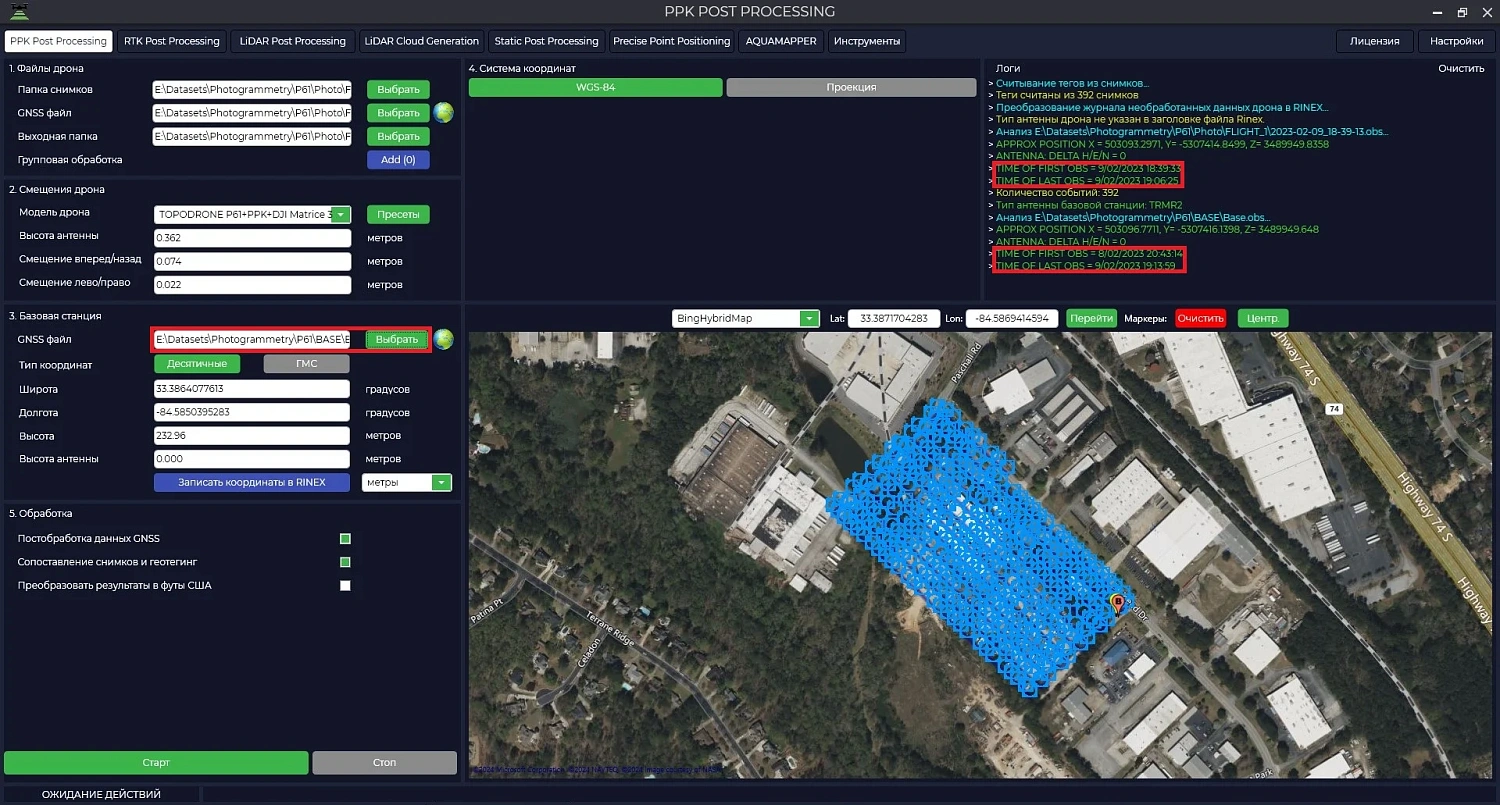Select Проекция as the coordinate system
The height and width of the screenshot is (805, 1500).
[x=850, y=88]
